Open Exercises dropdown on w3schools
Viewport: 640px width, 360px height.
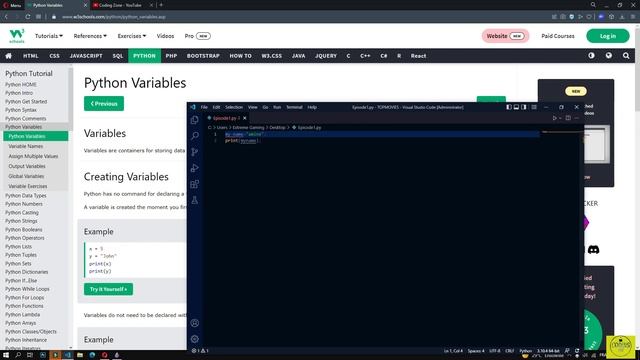(131, 36)
